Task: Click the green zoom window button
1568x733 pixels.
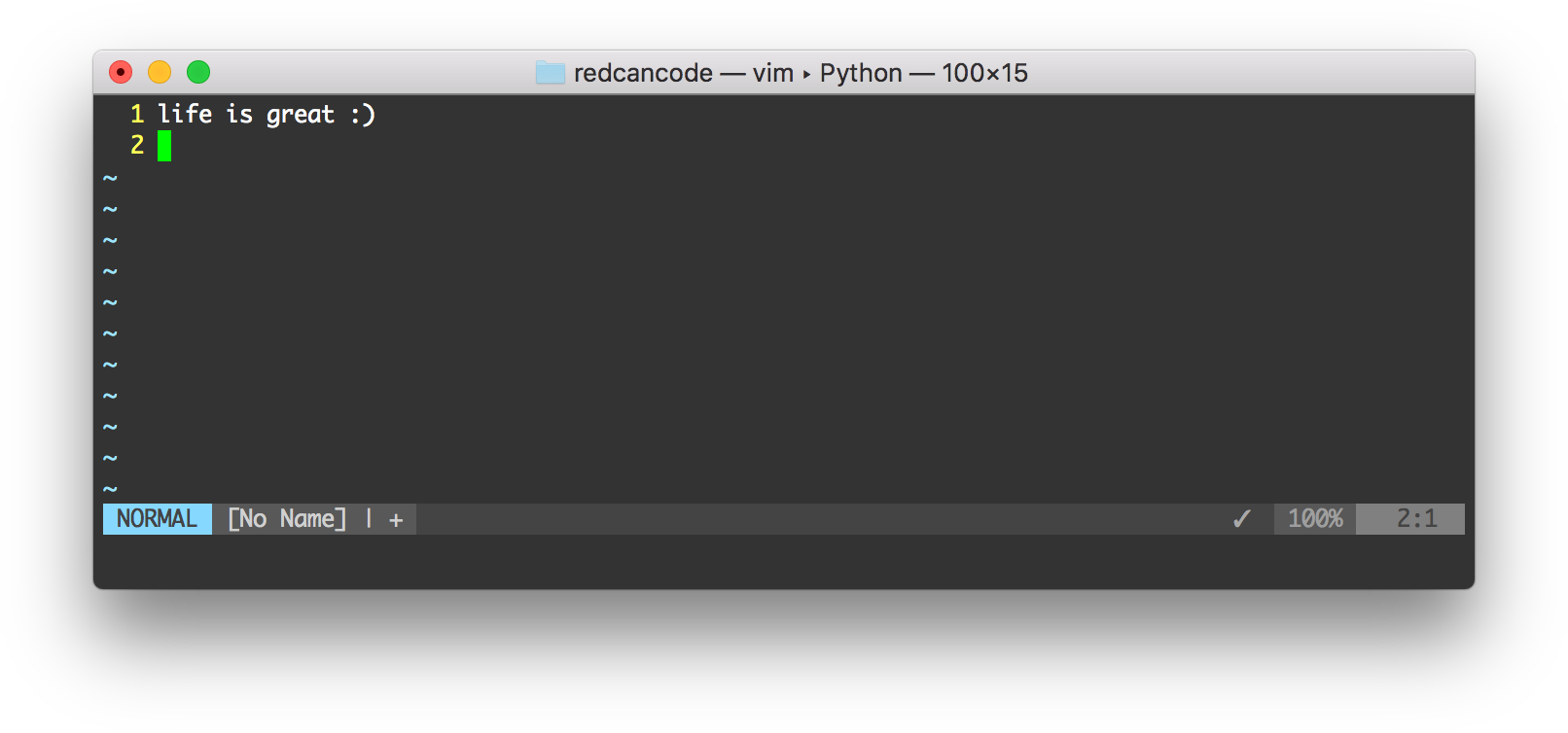Action: [x=198, y=72]
